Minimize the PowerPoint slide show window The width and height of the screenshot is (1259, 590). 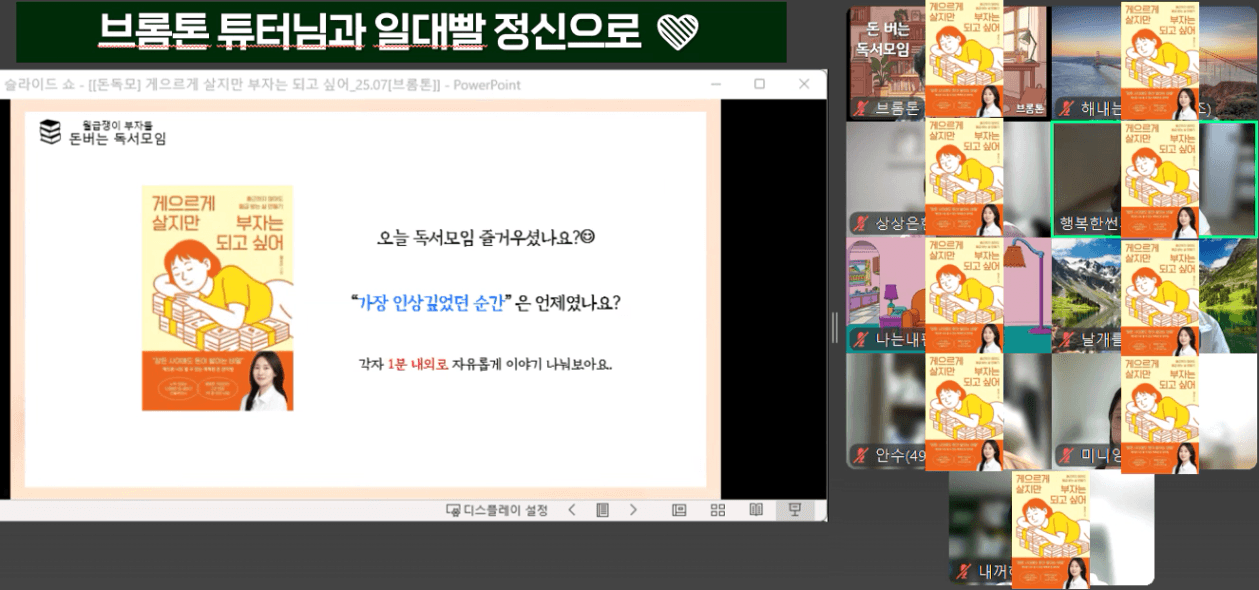[x=718, y=84]
